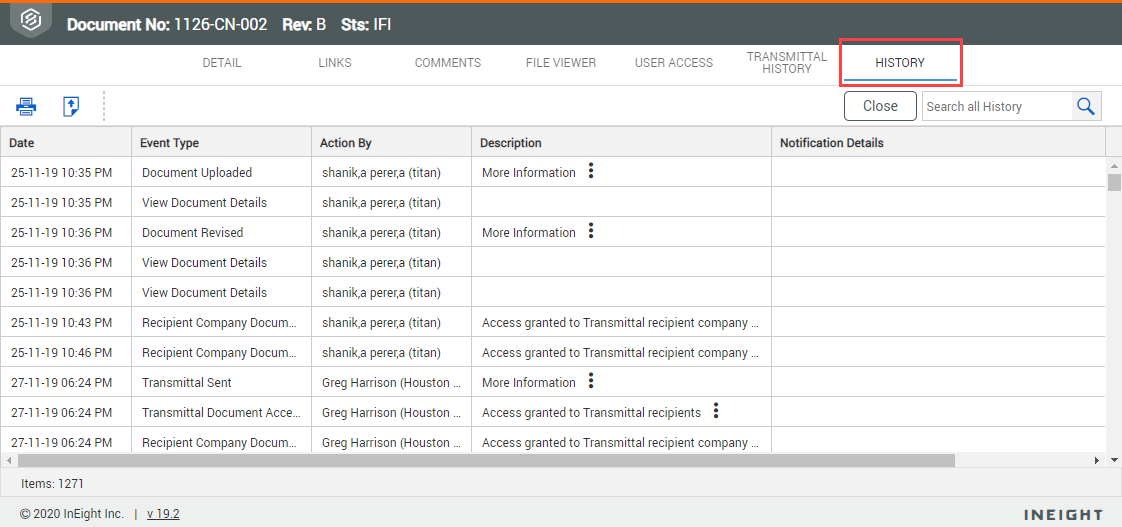Select the Transmittal Sent event cell
Image resolution: width=1122 pixels, height=527 pixels.
pyautogui.click(x=222, y=382)
